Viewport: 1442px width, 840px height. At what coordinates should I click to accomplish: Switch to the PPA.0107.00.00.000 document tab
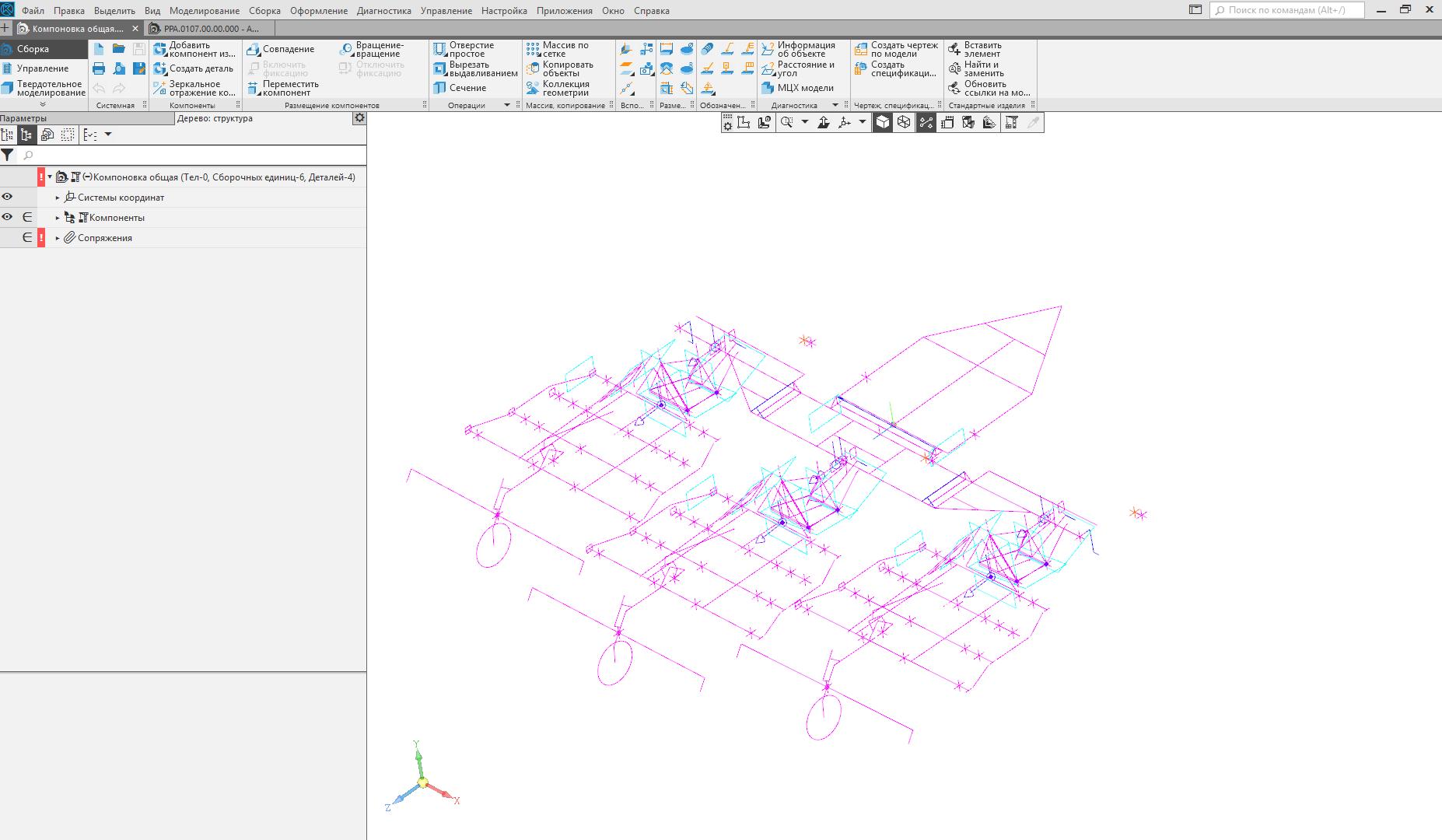coord(210,29)
